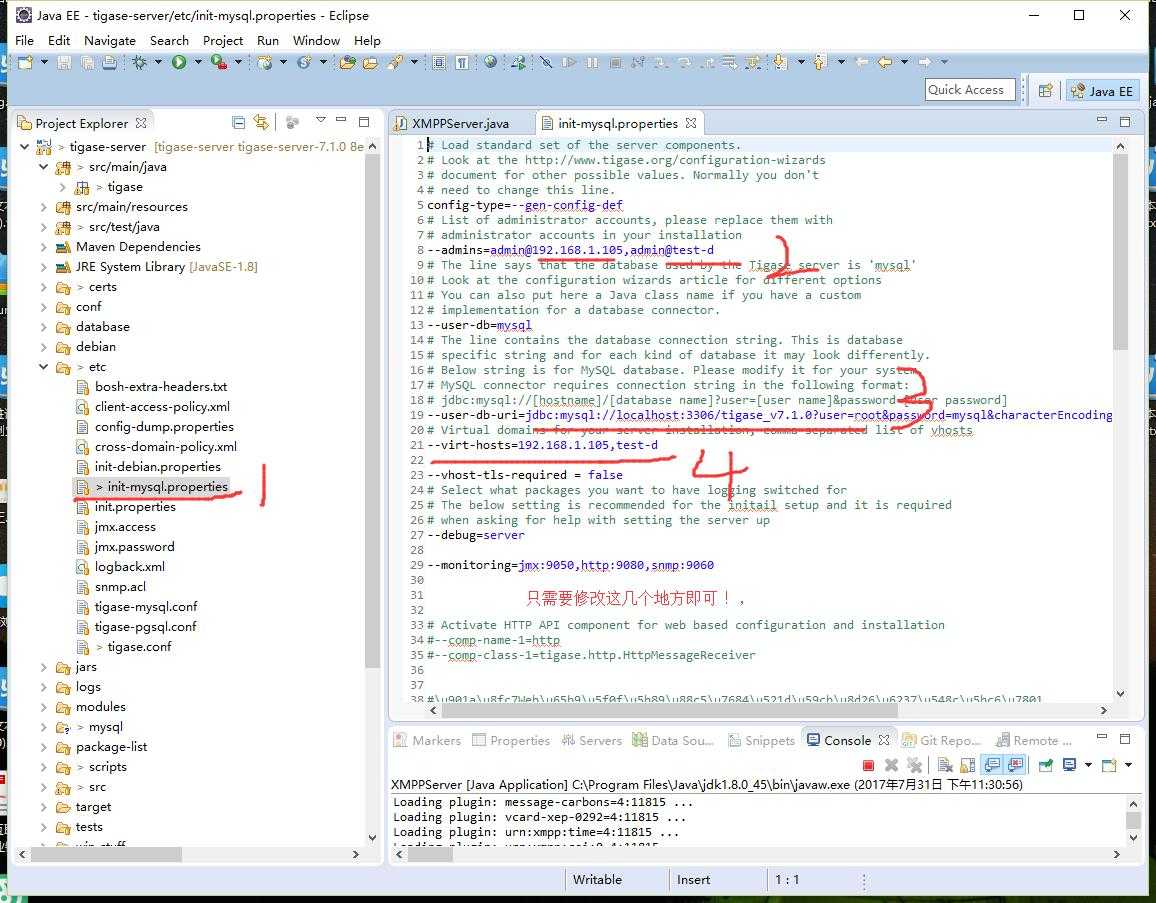The height and width of the screenshot is (903, 1156).
Task: Click the Toggle Block Selection icon
Action: click(x=439, y=63)
